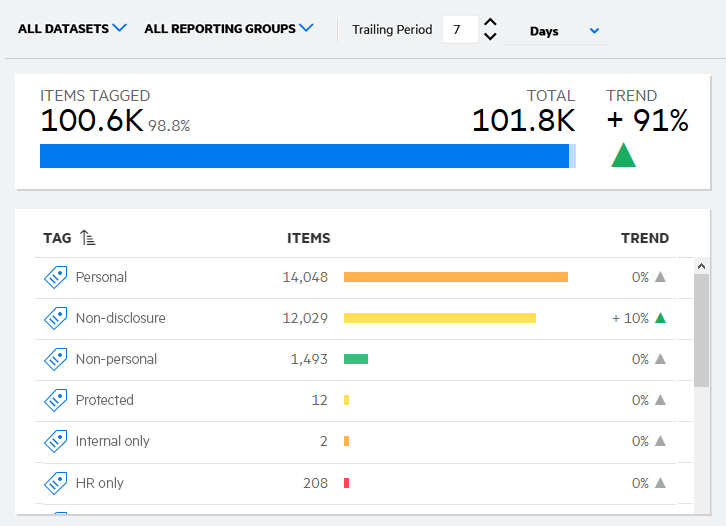Click the sort icon next to TAG

click(88, 238)
